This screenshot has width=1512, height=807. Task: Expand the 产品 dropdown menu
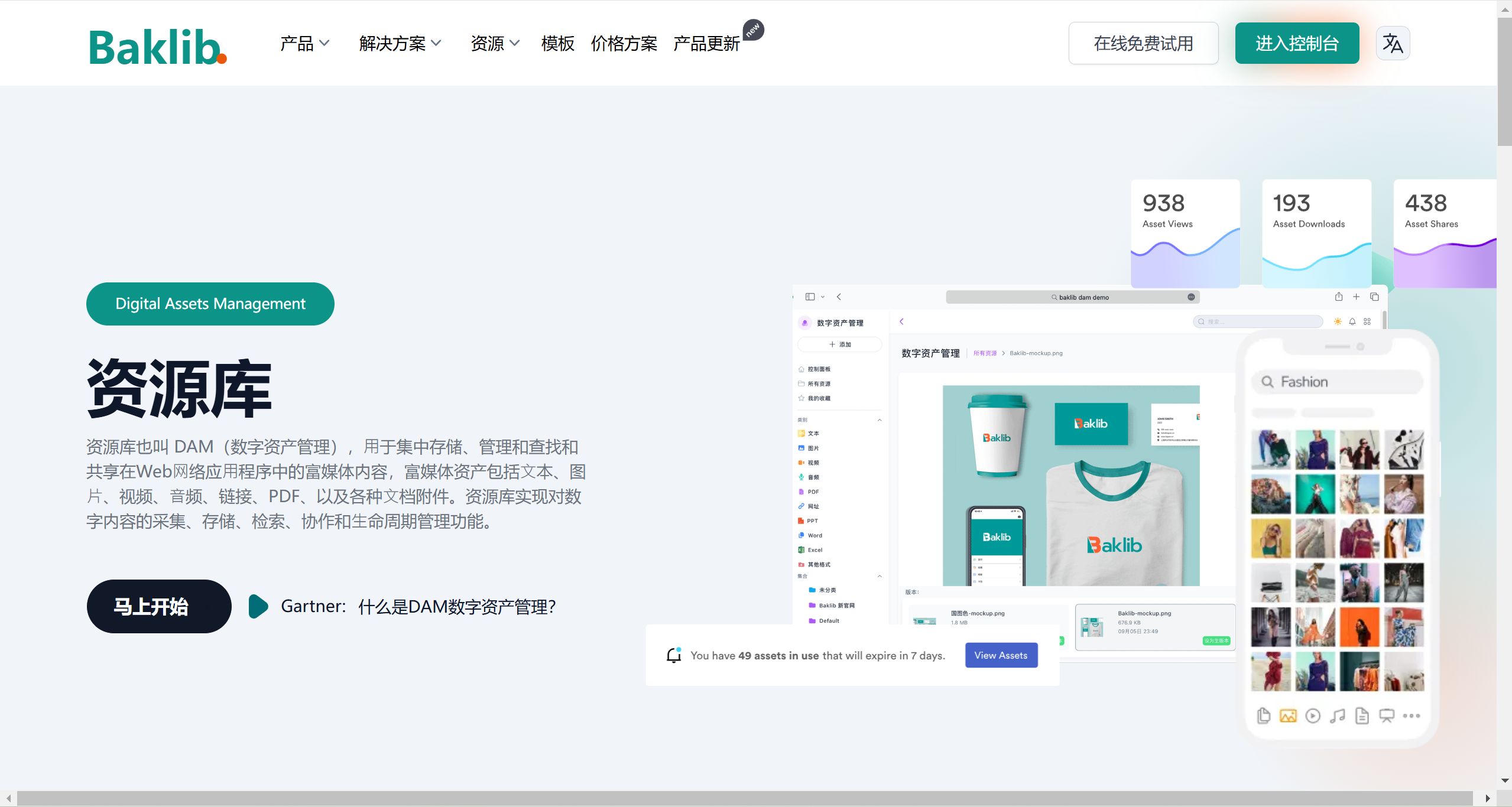[x=304, y=43]
